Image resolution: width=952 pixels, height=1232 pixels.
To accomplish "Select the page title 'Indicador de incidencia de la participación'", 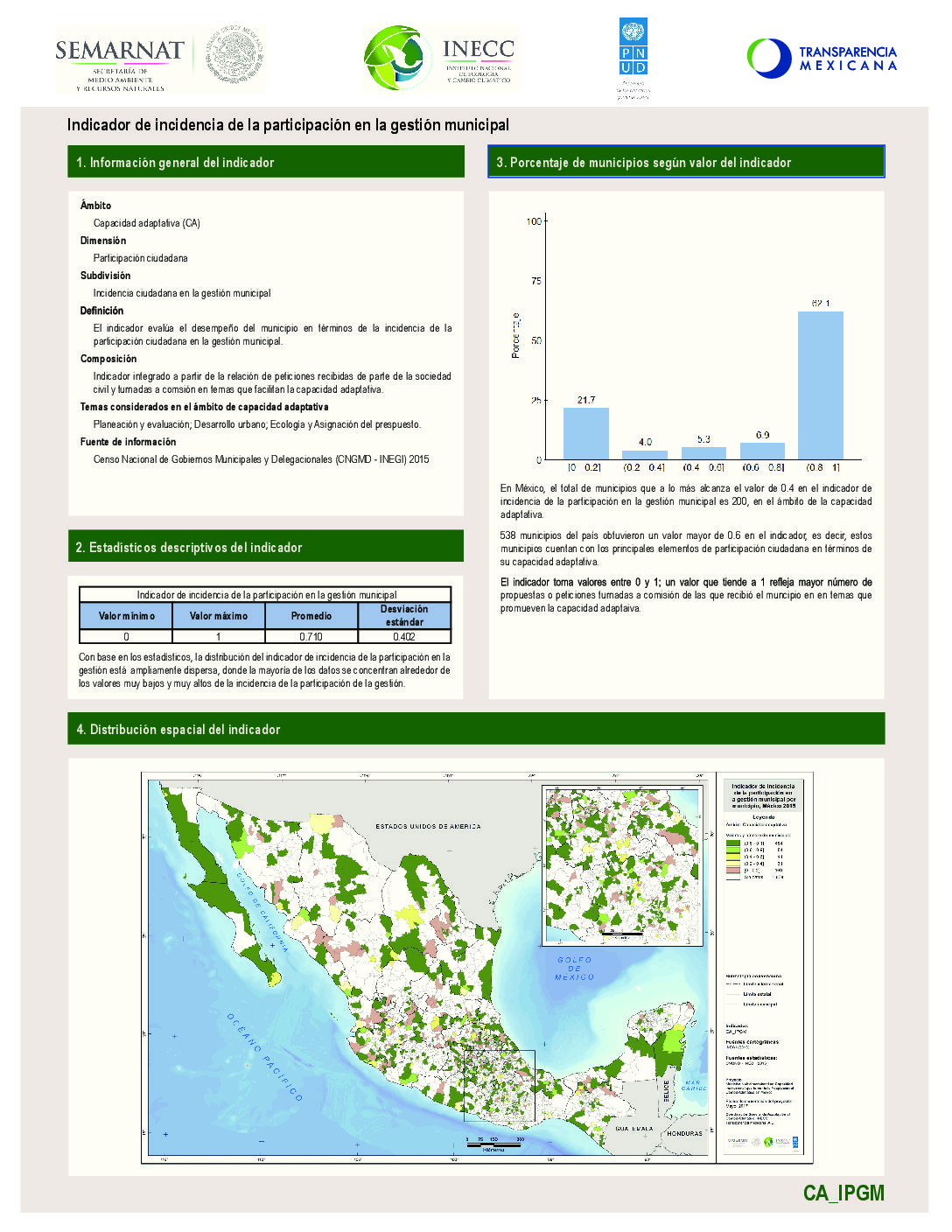I will [x=288, y=125].
